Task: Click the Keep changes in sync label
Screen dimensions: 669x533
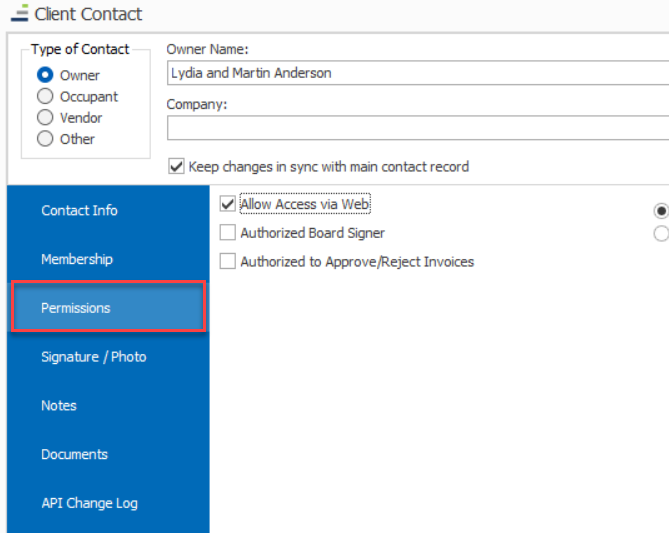Action: (x=329, y=166)
